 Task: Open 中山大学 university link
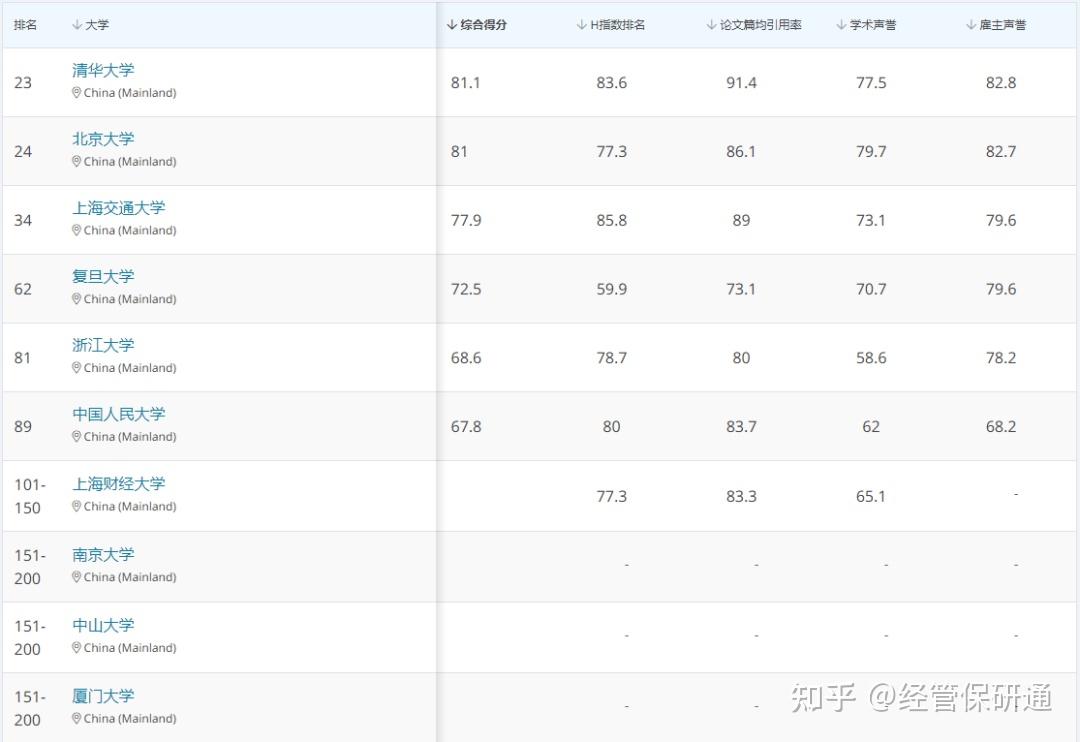point(103,626)
